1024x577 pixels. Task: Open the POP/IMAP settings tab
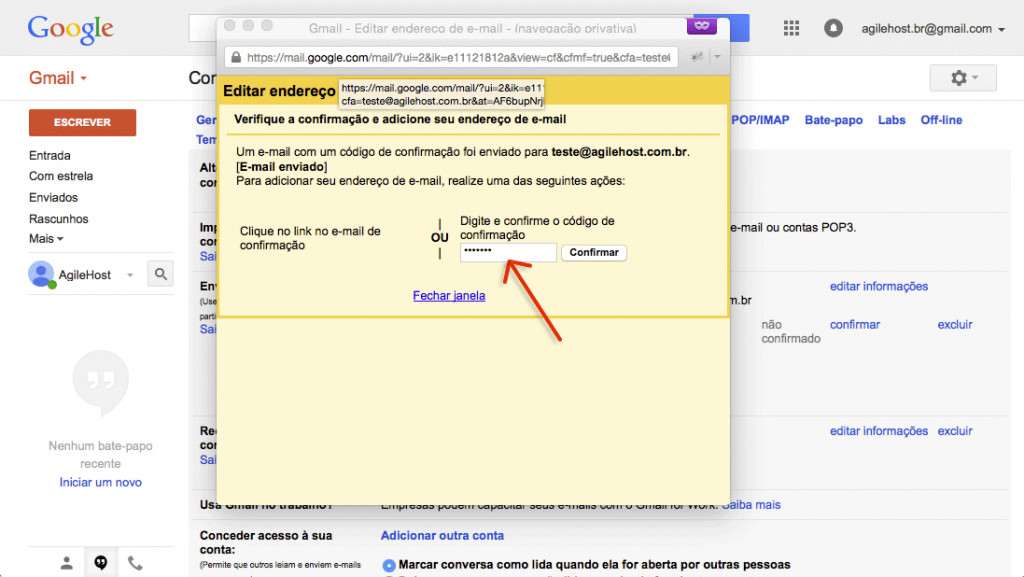click(x=760, y=120)
